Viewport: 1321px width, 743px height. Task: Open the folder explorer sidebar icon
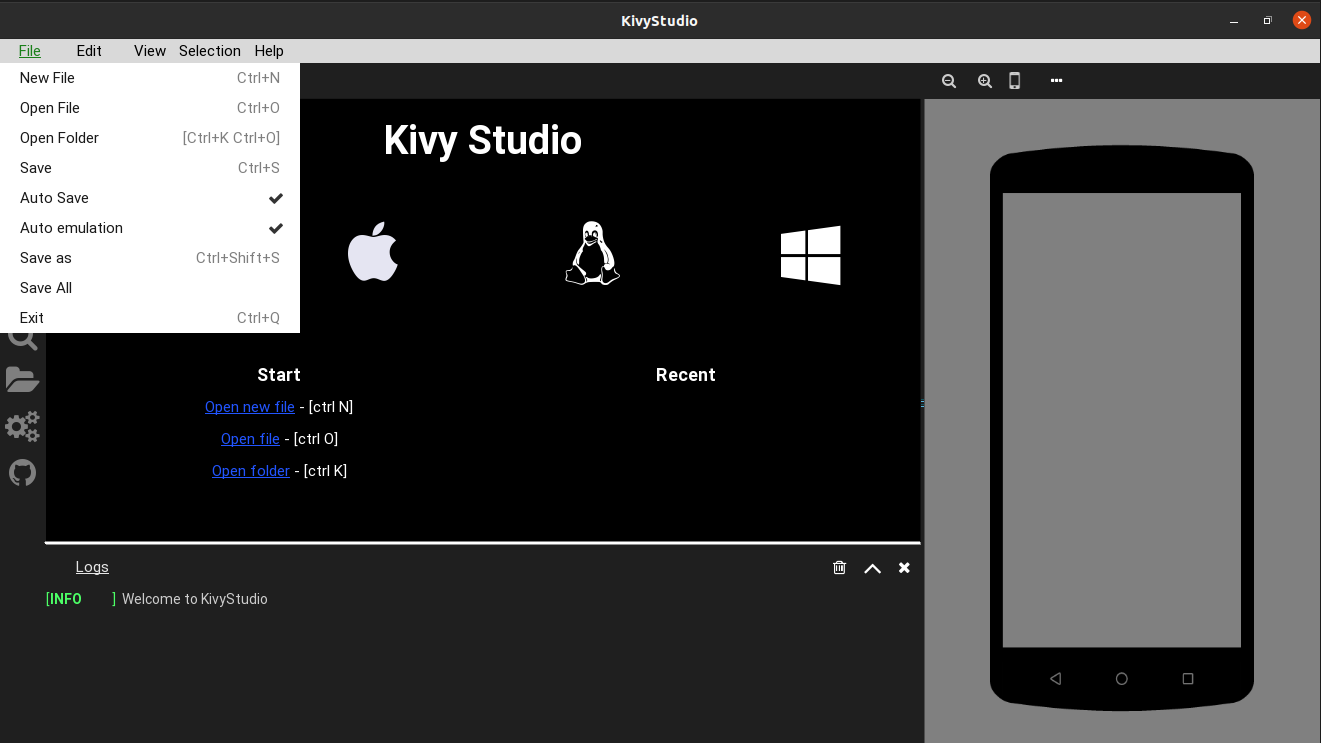[x=22, y=379]
